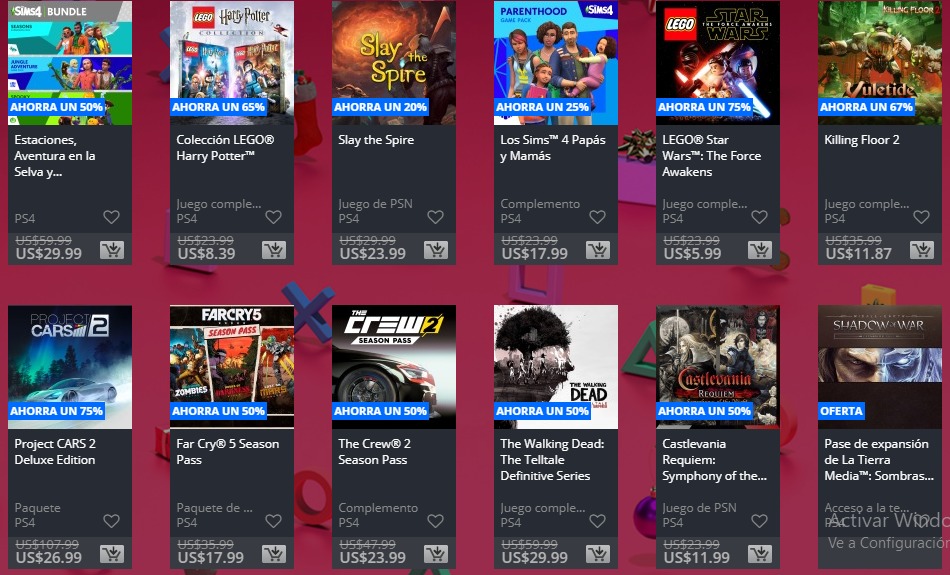
Task: Toggle wishlist heart for Los Sims 4 Papás y Mamás
Action: point(597,217)
